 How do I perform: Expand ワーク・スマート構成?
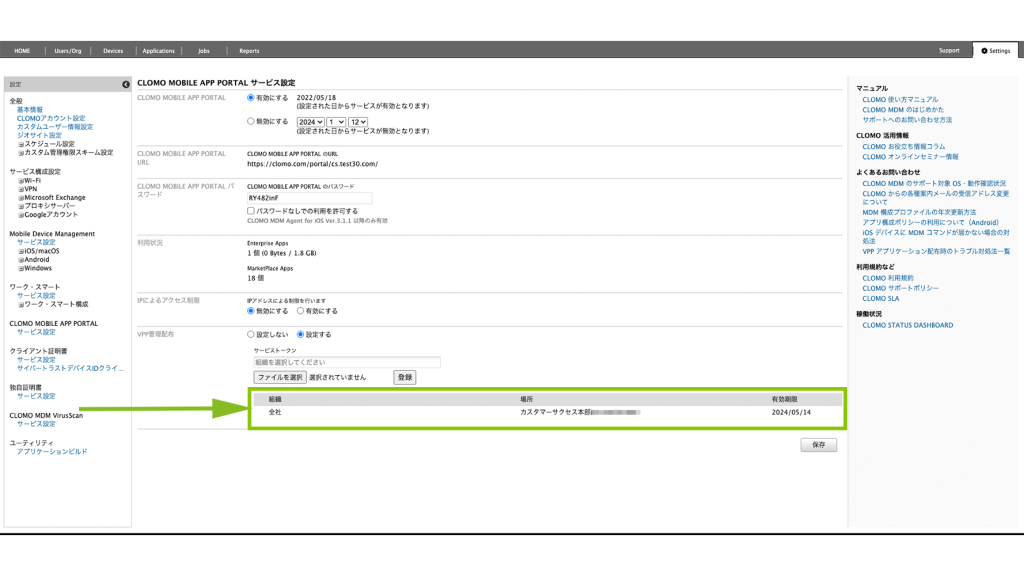click(x=21, y=305)
